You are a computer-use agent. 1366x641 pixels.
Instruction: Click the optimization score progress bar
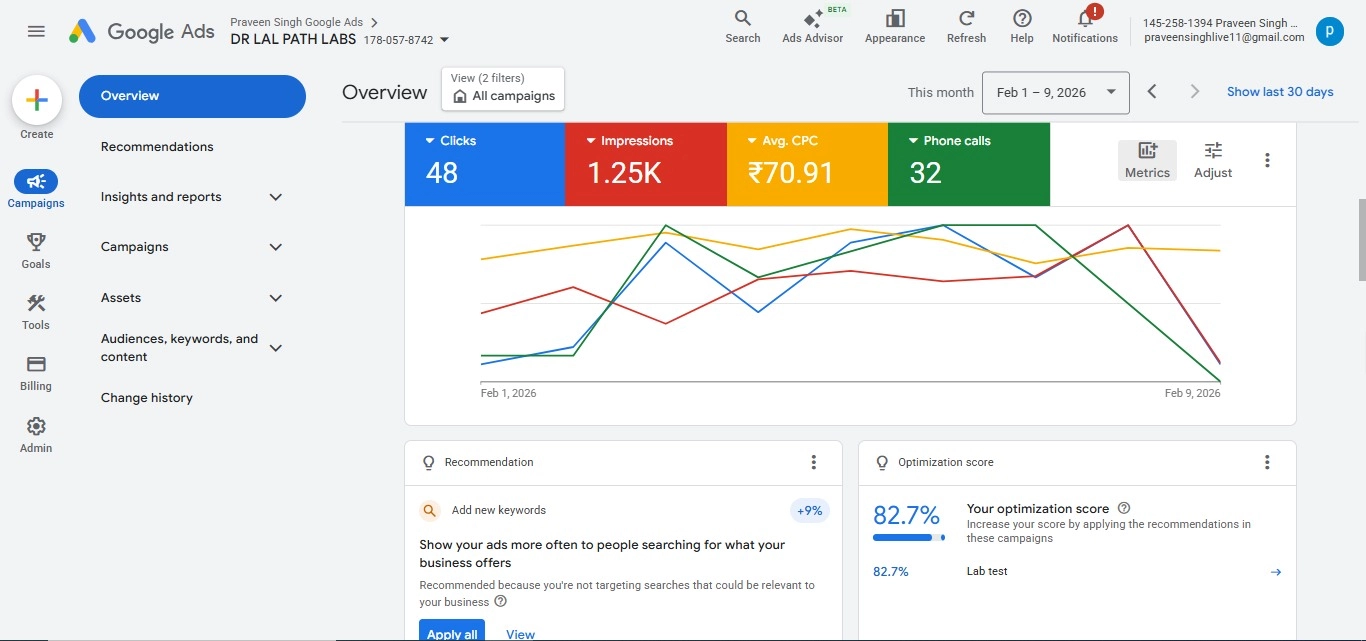click(908, 538)
